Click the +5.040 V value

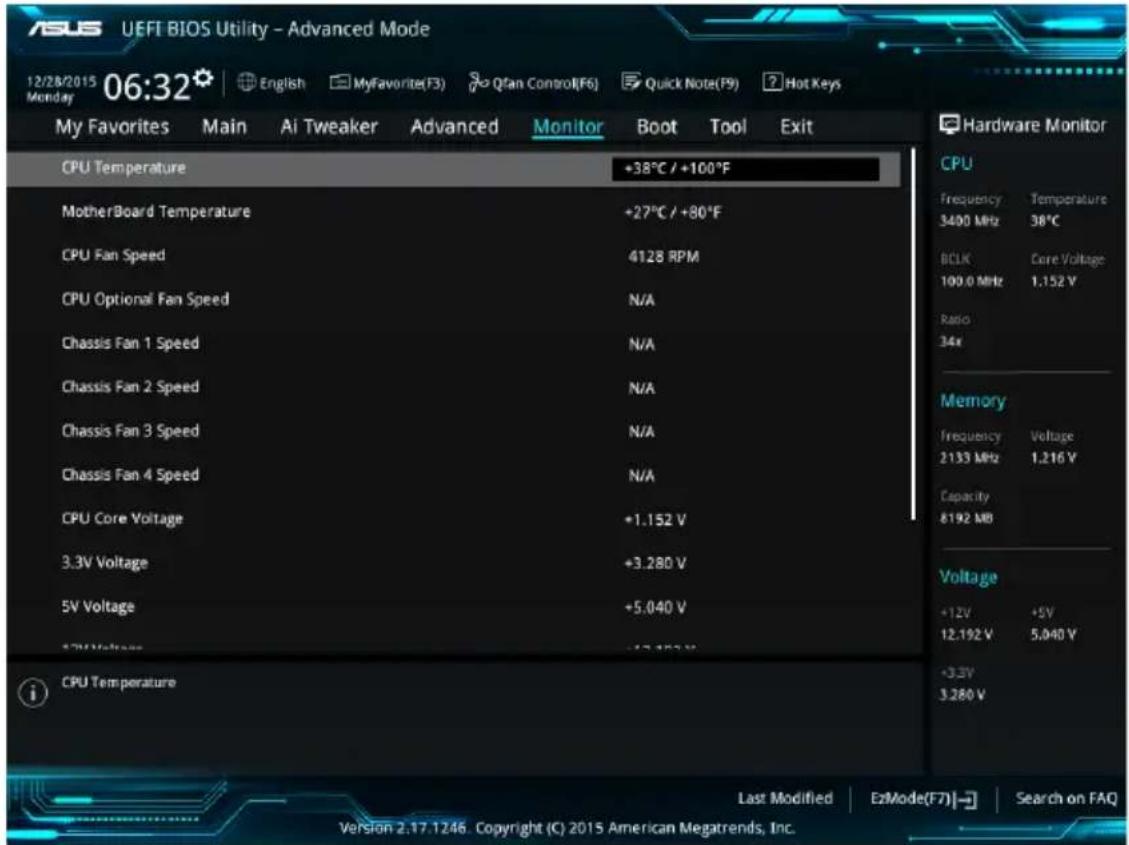tap(655, 607)
